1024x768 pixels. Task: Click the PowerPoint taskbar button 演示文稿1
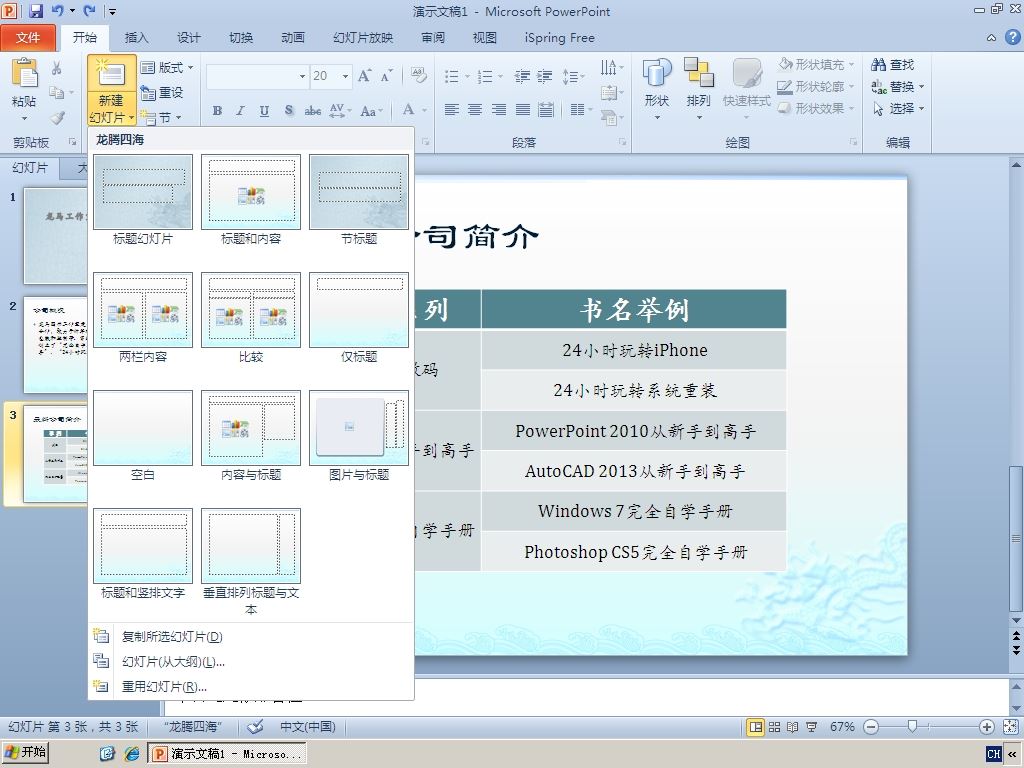coord(227,754)
